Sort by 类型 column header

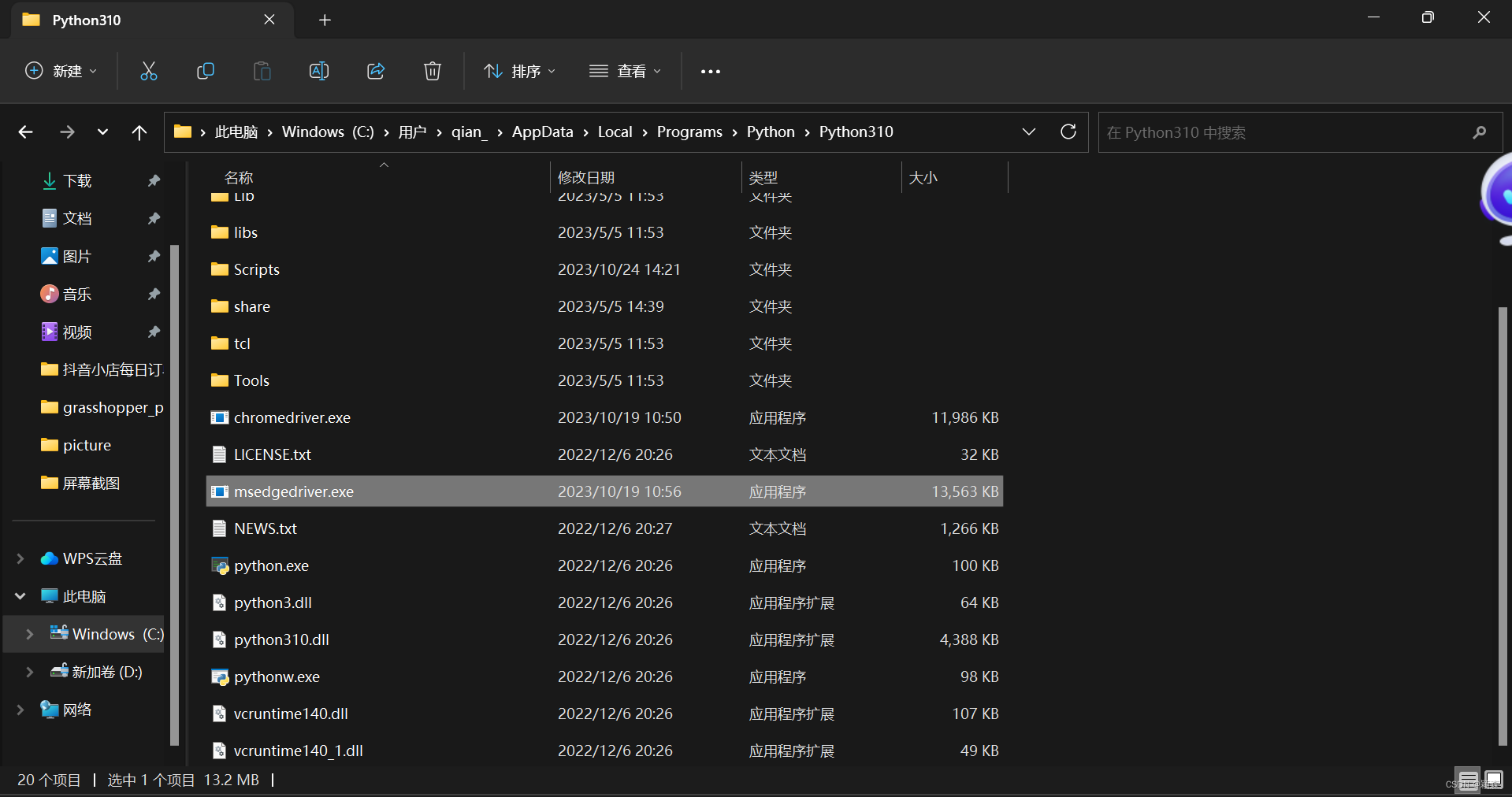(763, 177)
